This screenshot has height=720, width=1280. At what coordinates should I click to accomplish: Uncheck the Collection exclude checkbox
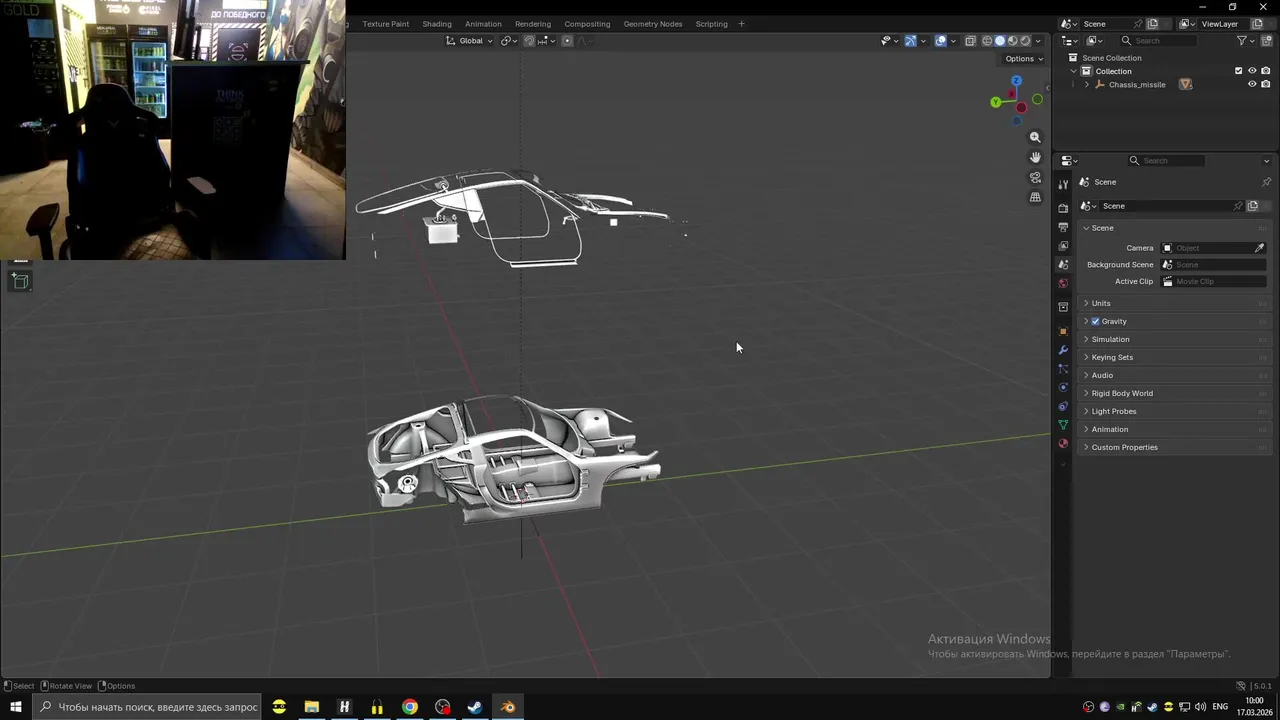(x=1238, y=71)
